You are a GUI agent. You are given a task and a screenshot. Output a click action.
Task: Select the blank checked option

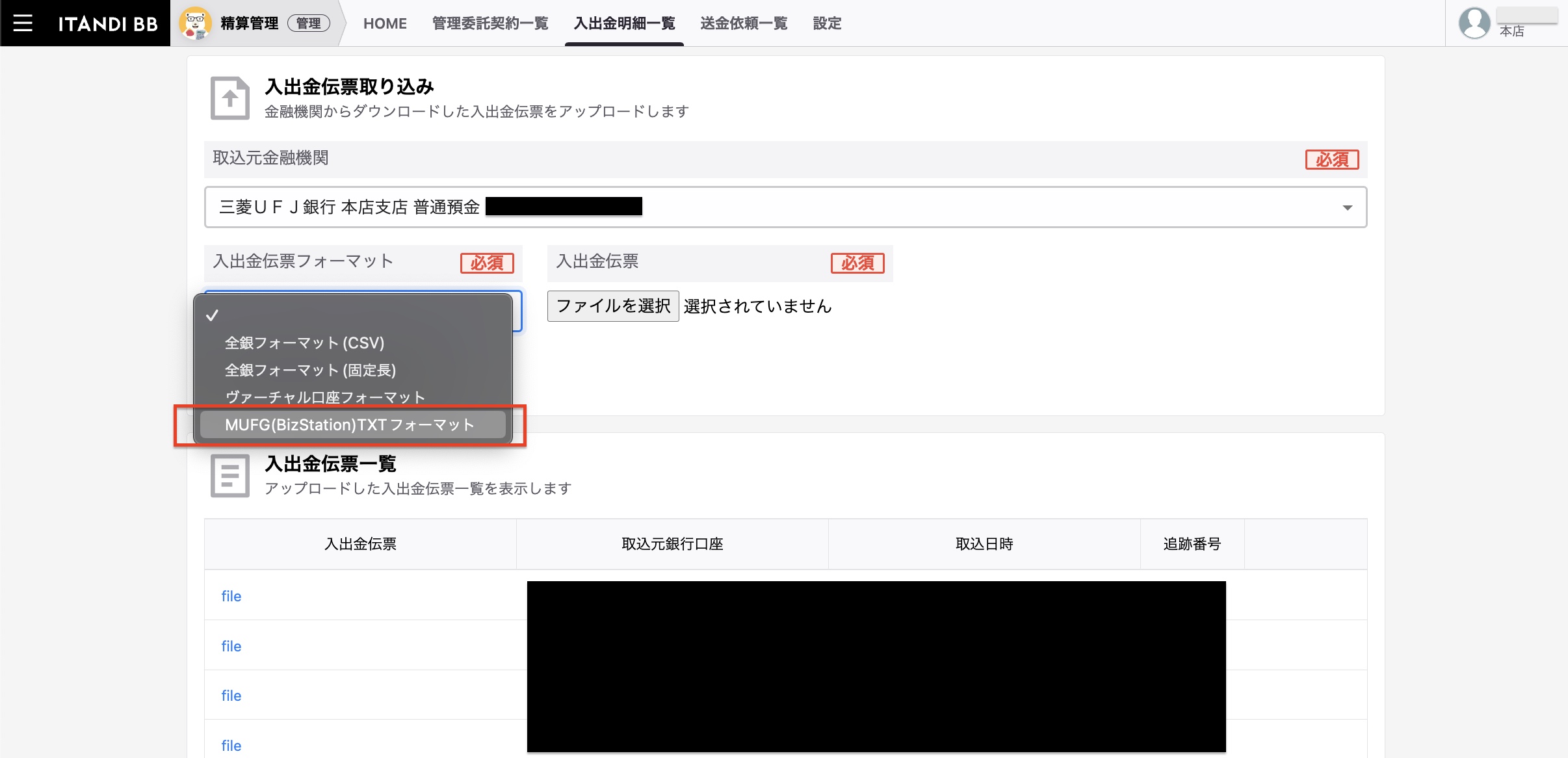click(353, 315)
